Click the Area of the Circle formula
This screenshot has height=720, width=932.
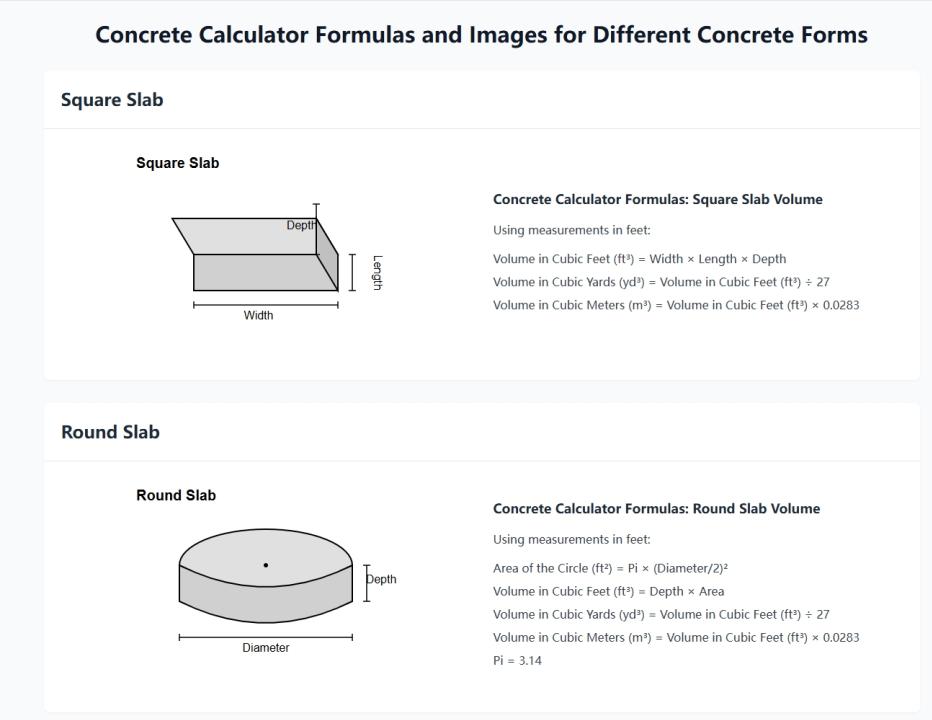pos(610,568)
